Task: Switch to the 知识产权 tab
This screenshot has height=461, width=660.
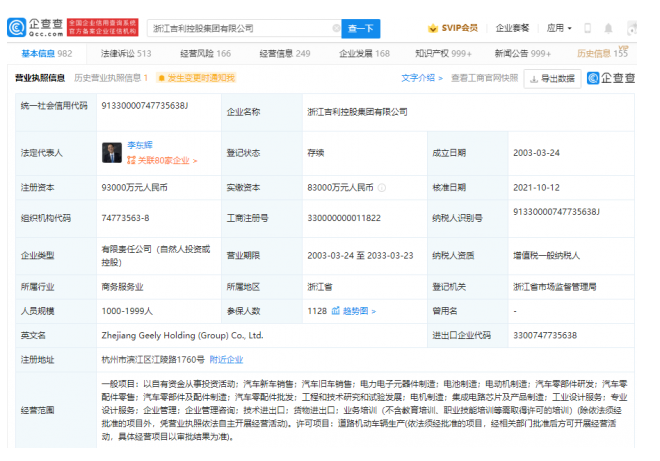Action: click(447, 54)
